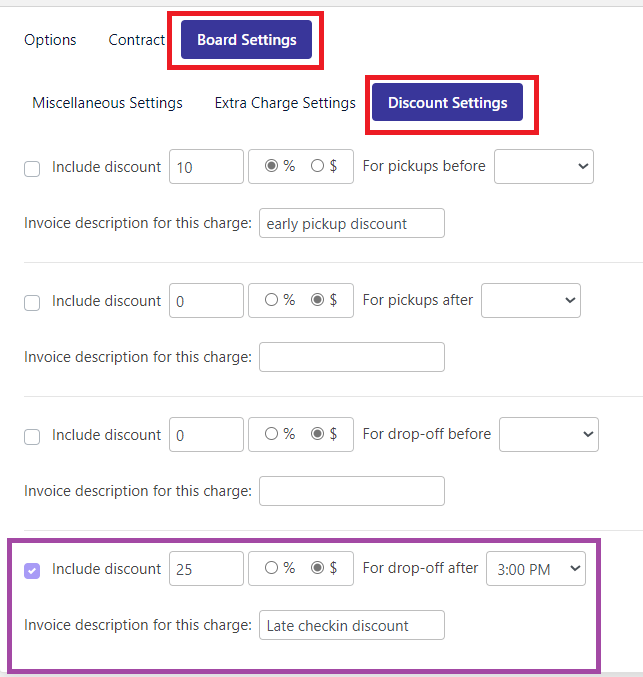Screen dimensions: 643x677
Task: Open the 3:00 PM drop-off after dropdown
Action: pos(536,568)
